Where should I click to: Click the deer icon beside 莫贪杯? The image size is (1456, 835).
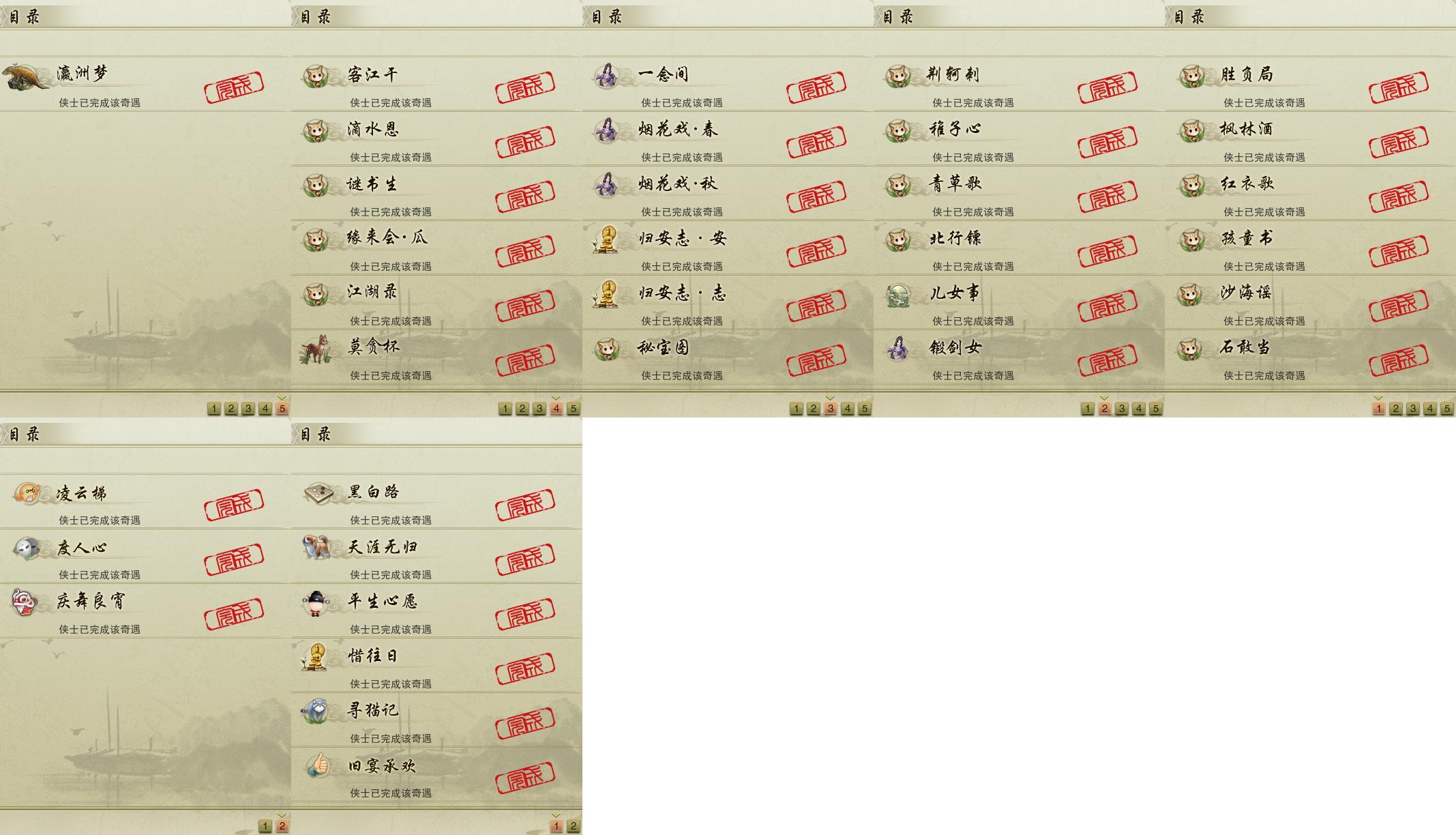tap(316, 349)
